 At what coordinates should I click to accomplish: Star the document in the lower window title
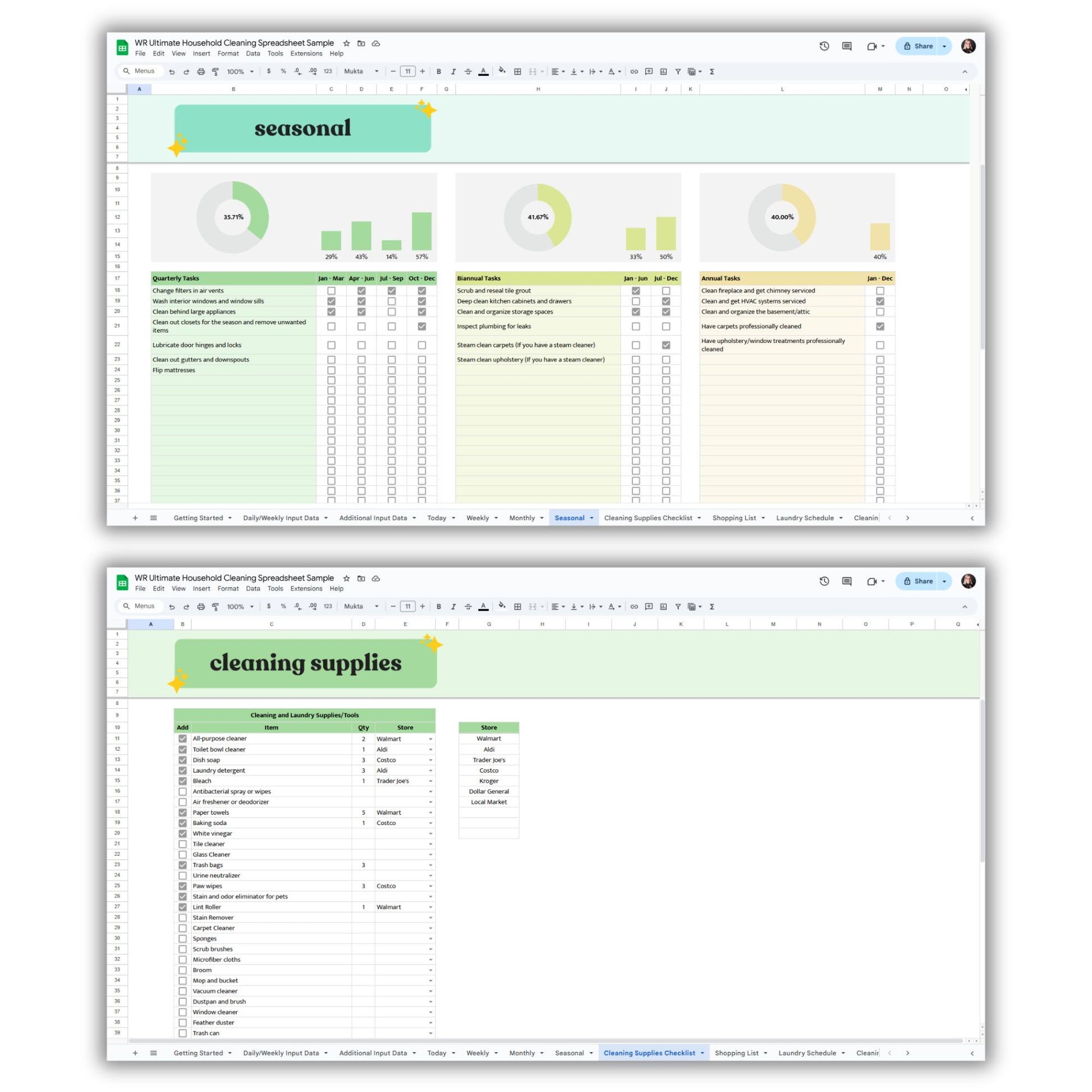346,578
